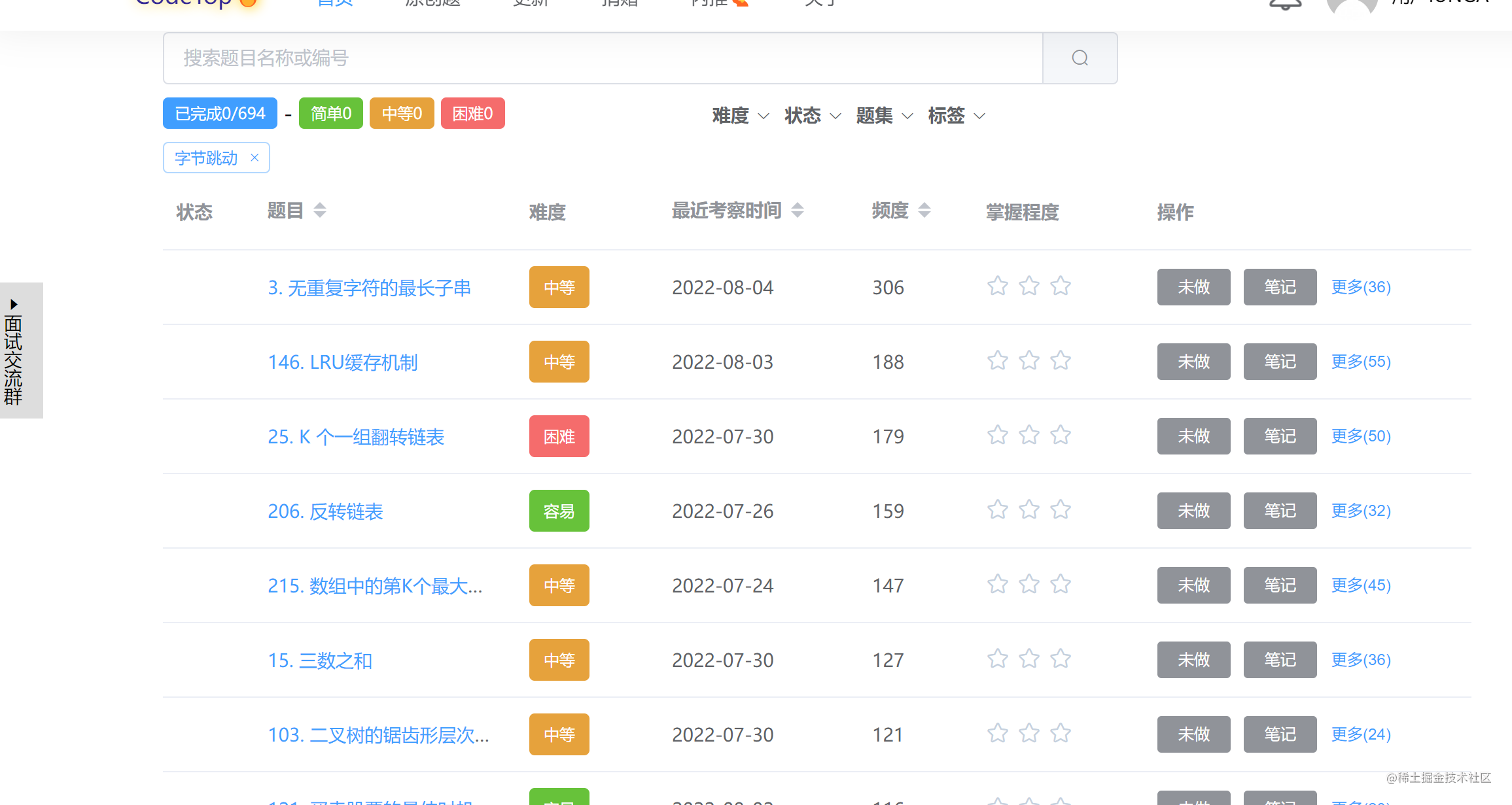1512x805 pixels.
Task: Click the search magnifier icon
Action: pos(1079,58)
